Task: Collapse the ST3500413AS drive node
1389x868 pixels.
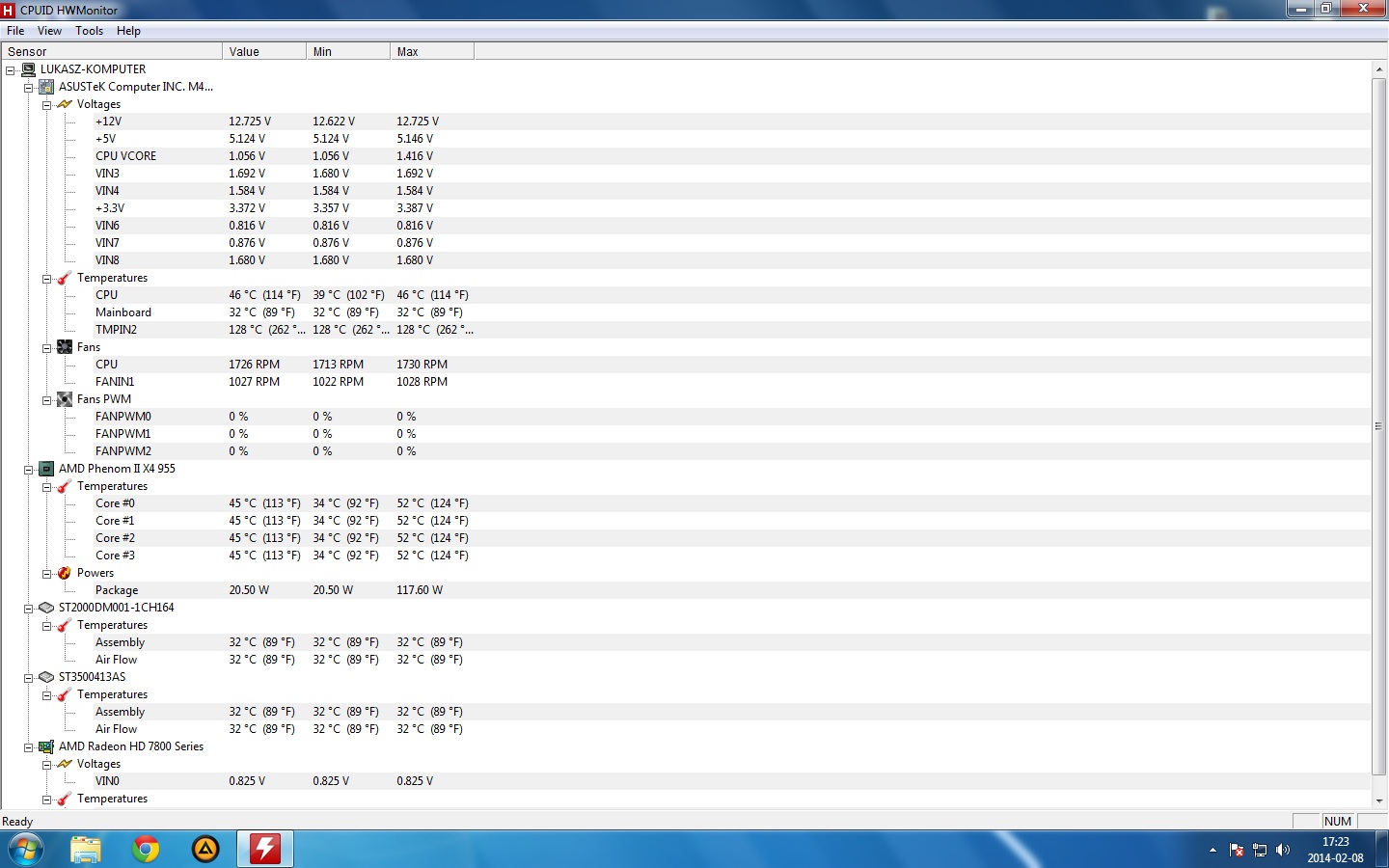Action: (29, 678)
